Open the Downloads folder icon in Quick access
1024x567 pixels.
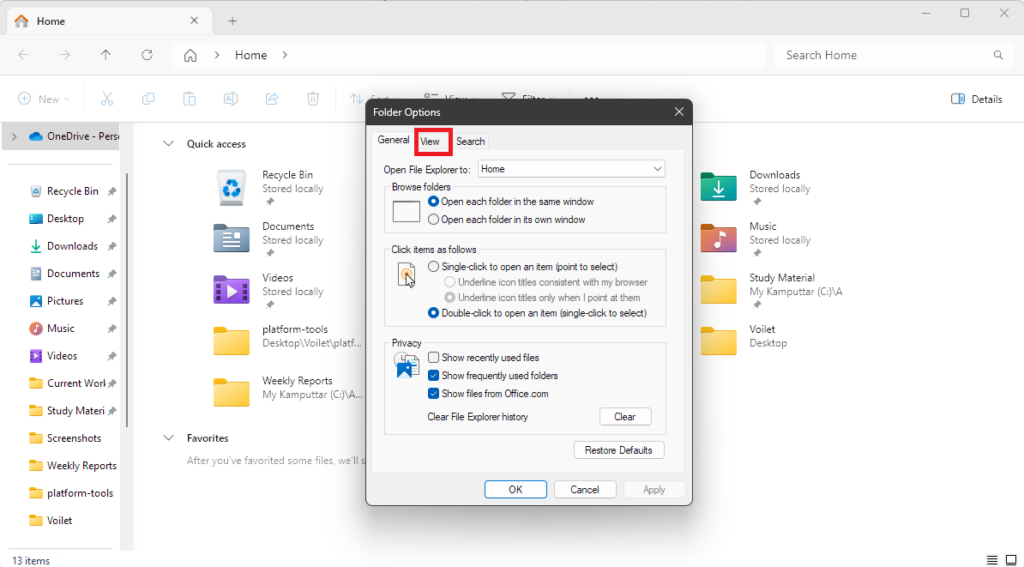pyautogui.click(x=718, y=185)
